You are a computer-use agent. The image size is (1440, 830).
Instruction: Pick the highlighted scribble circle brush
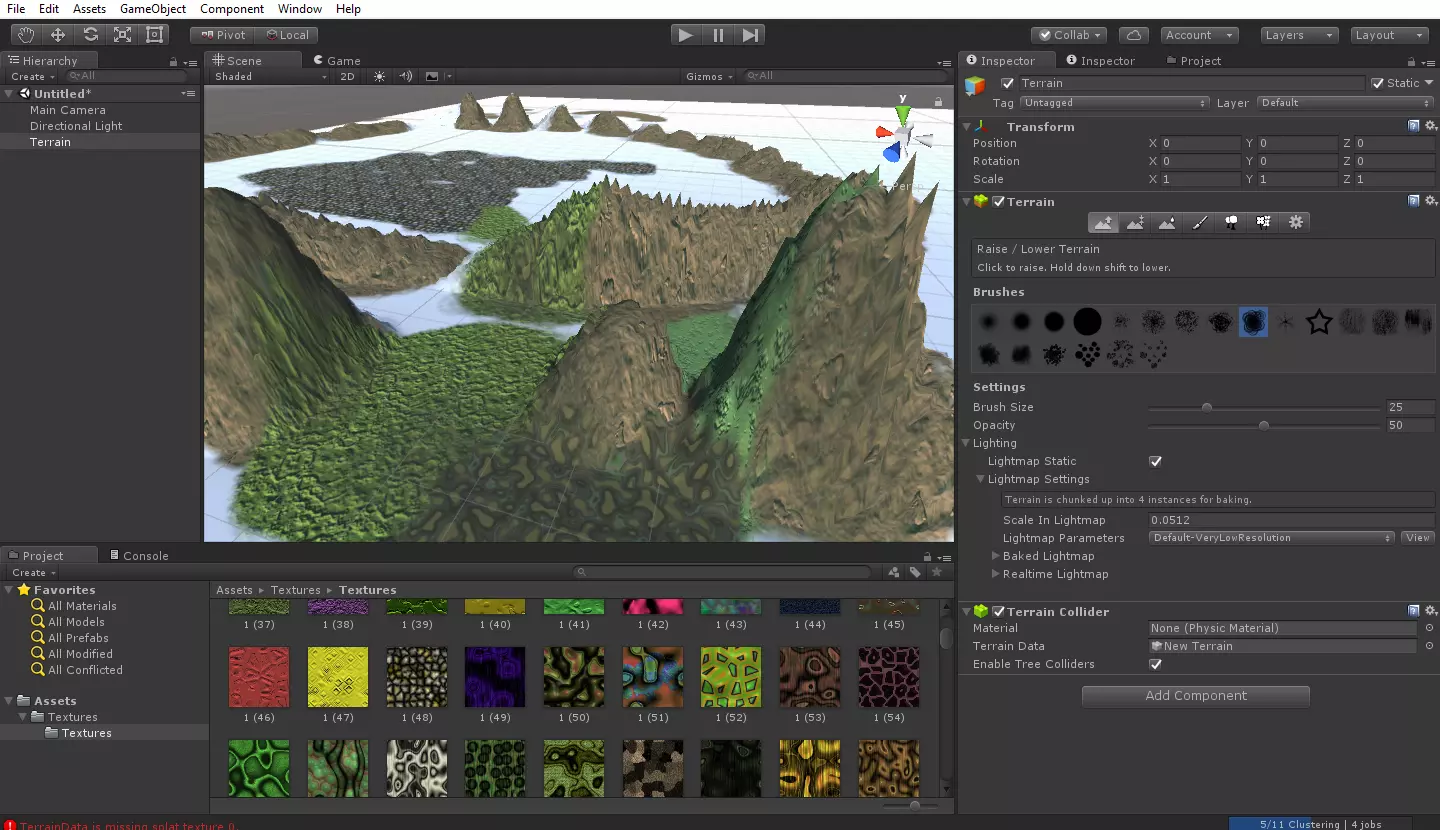pos(1253,322)
